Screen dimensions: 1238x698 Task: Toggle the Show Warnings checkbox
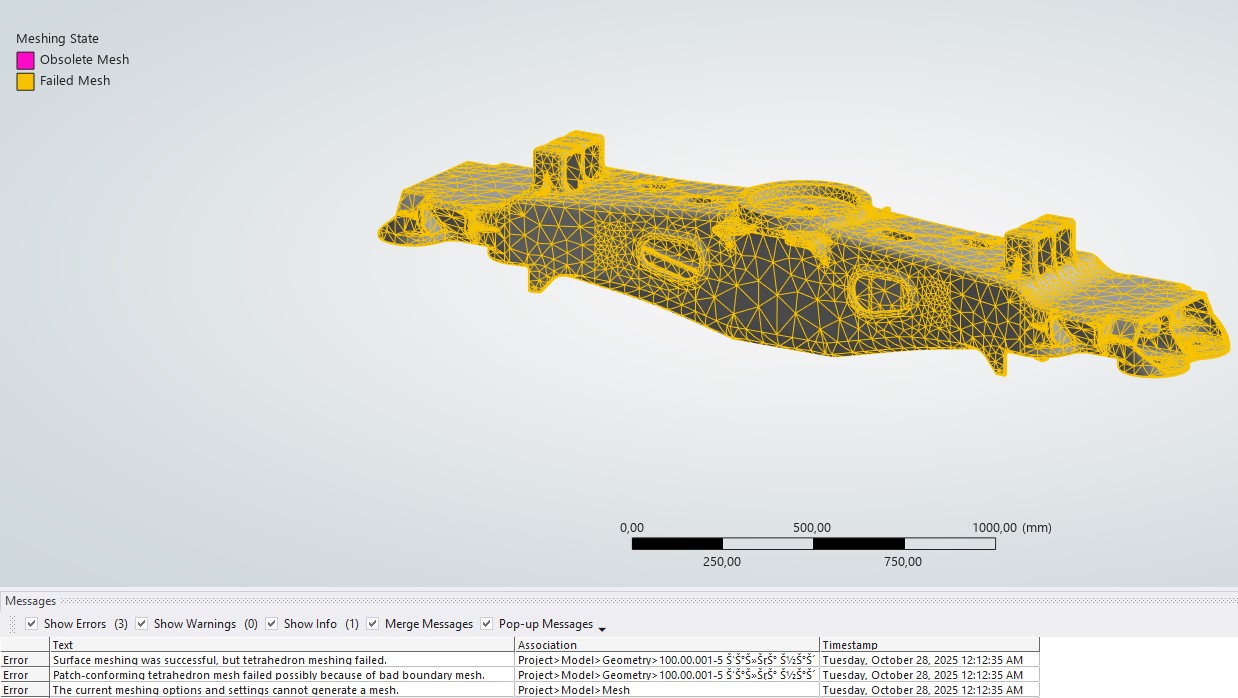(x=142, y=624)
